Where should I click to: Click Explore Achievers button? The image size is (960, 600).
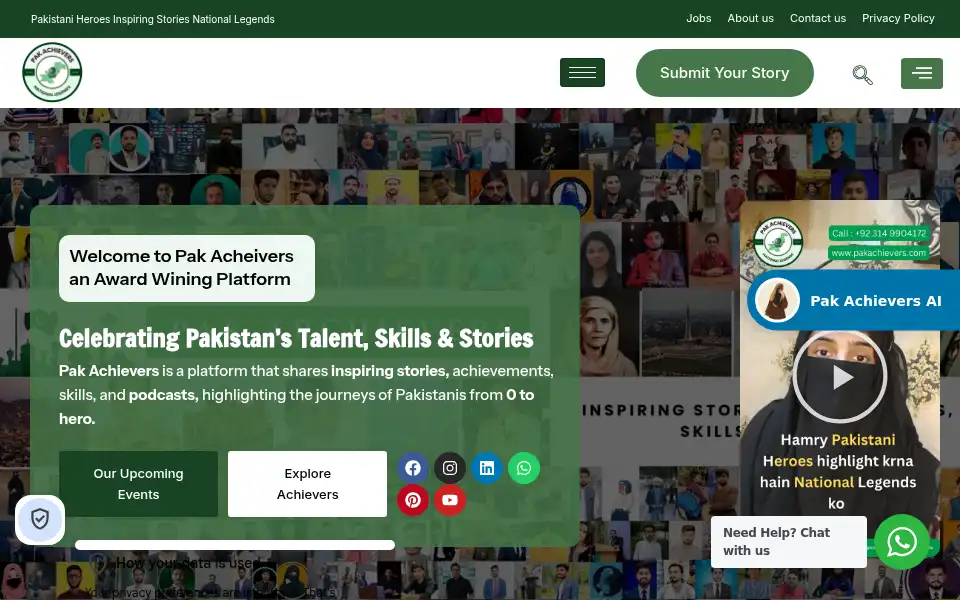coord(307,484)
